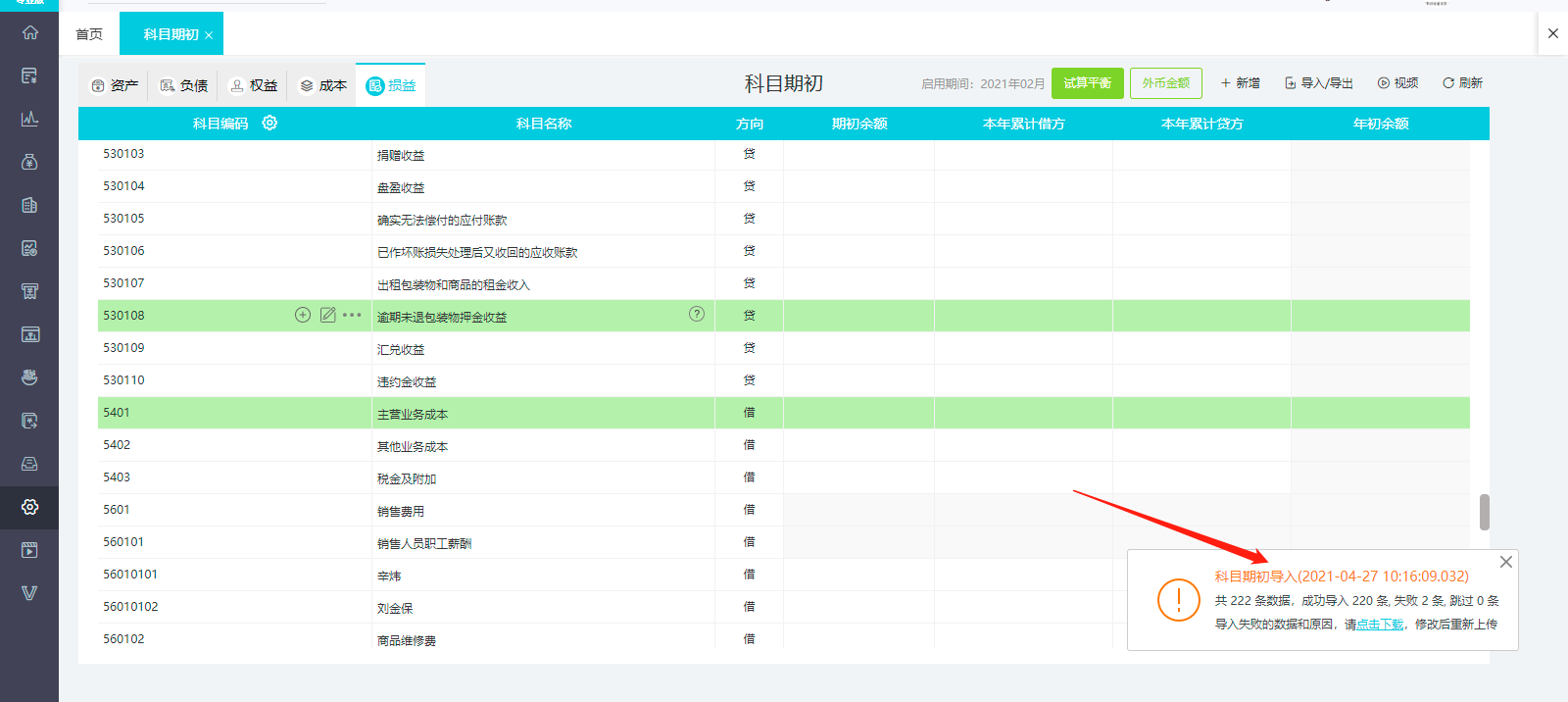Click the edit pencil icon on row 530108

point(327,315)
